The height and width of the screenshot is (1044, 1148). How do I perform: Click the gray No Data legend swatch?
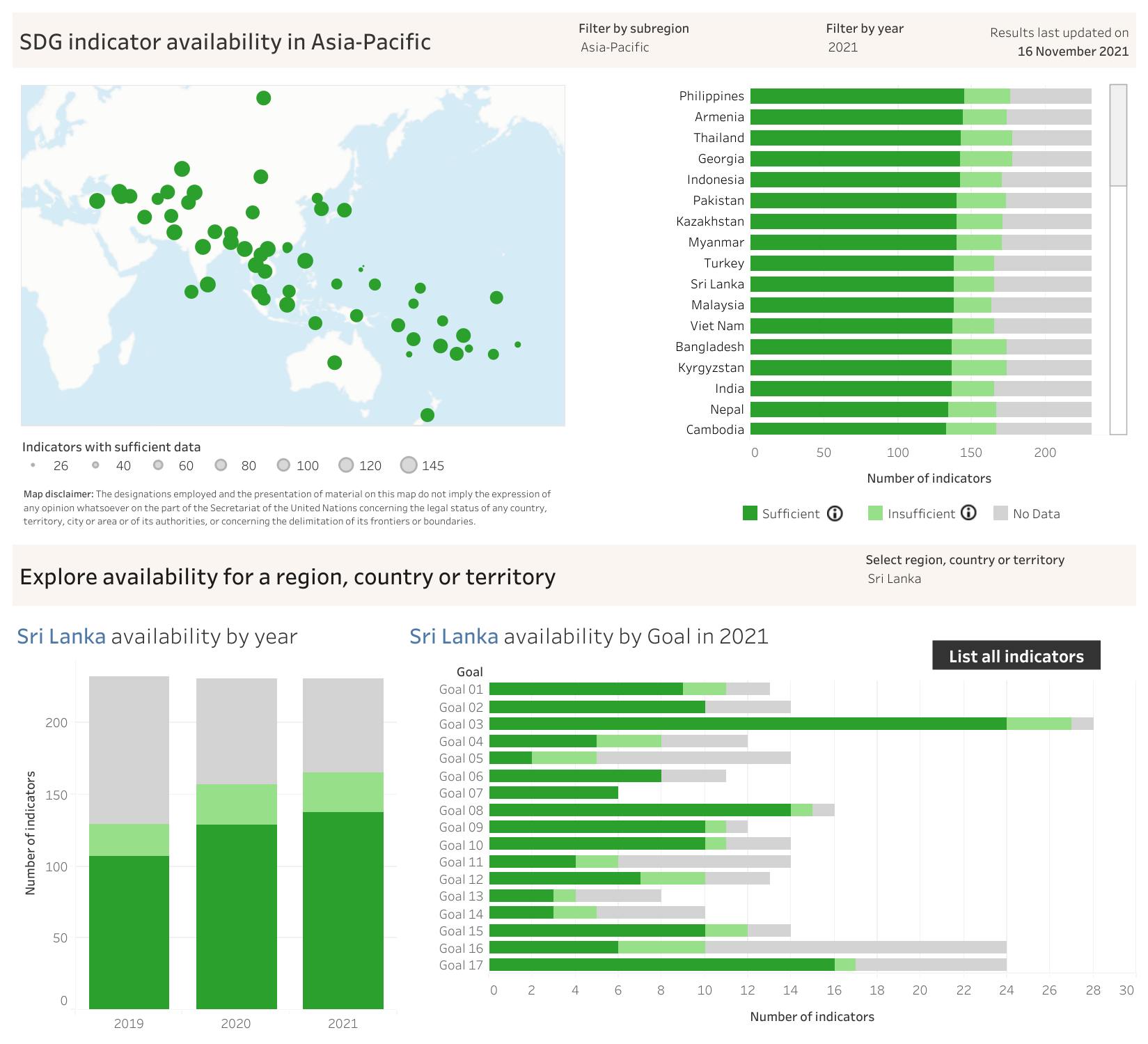click(x=1000, y=514)
